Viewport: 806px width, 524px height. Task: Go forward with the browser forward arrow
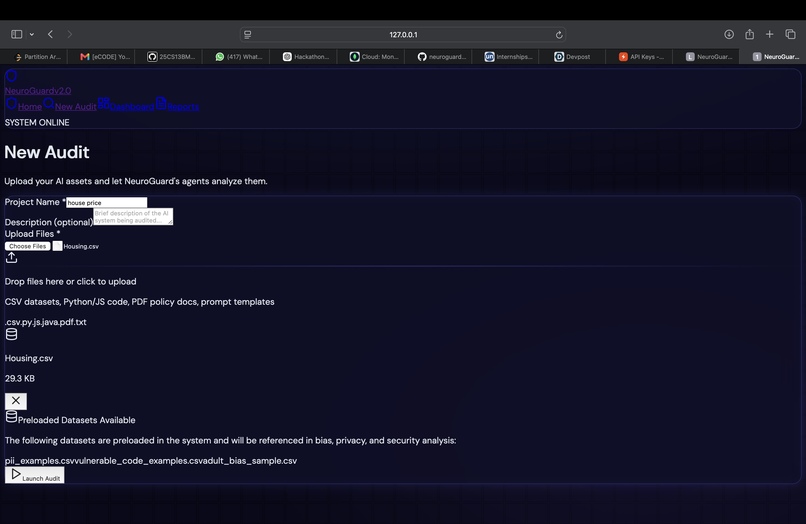click(x=69, y=34)
